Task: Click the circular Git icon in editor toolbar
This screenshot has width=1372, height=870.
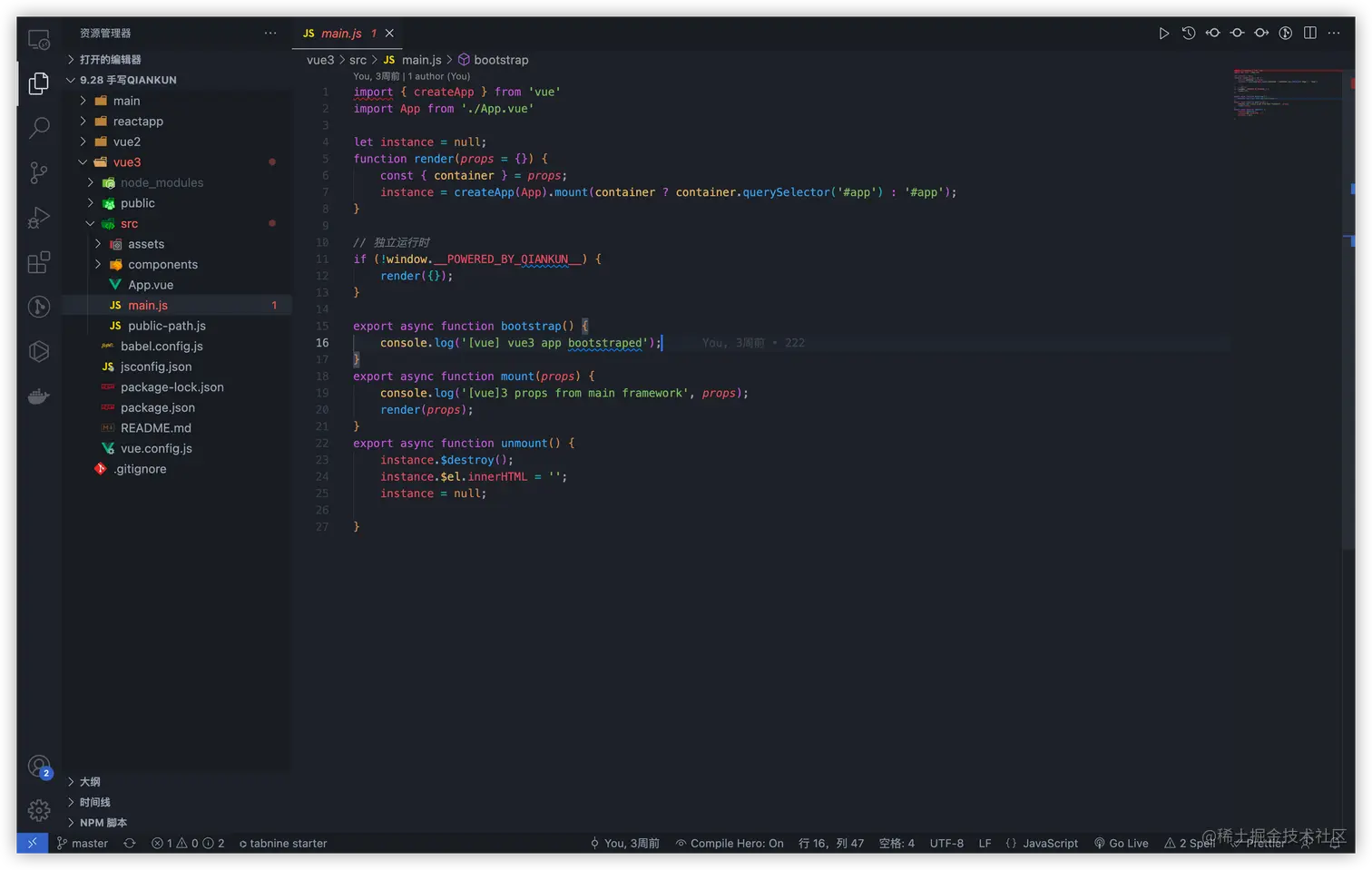Action: pos(1286,34)
